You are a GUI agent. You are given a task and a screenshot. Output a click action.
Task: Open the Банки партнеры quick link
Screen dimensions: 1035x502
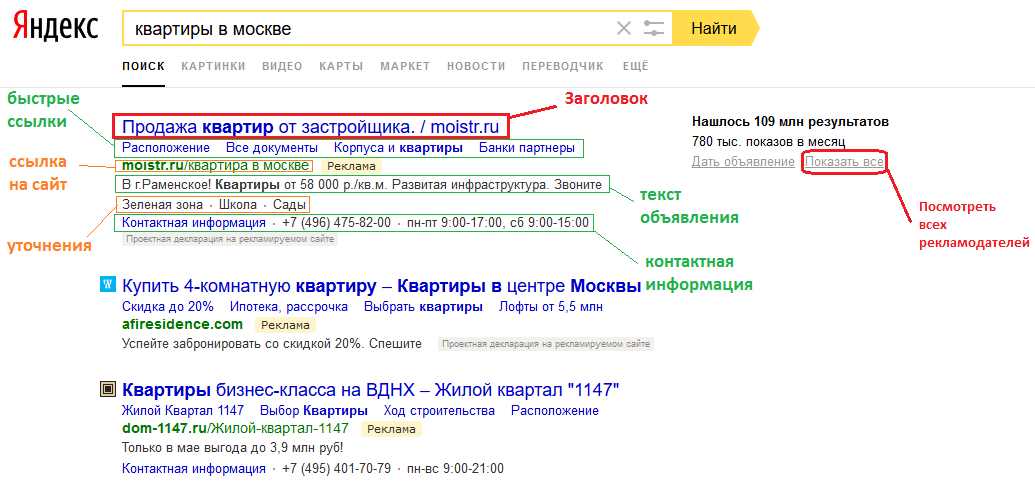pyautogui.click(x=527, y=148)
